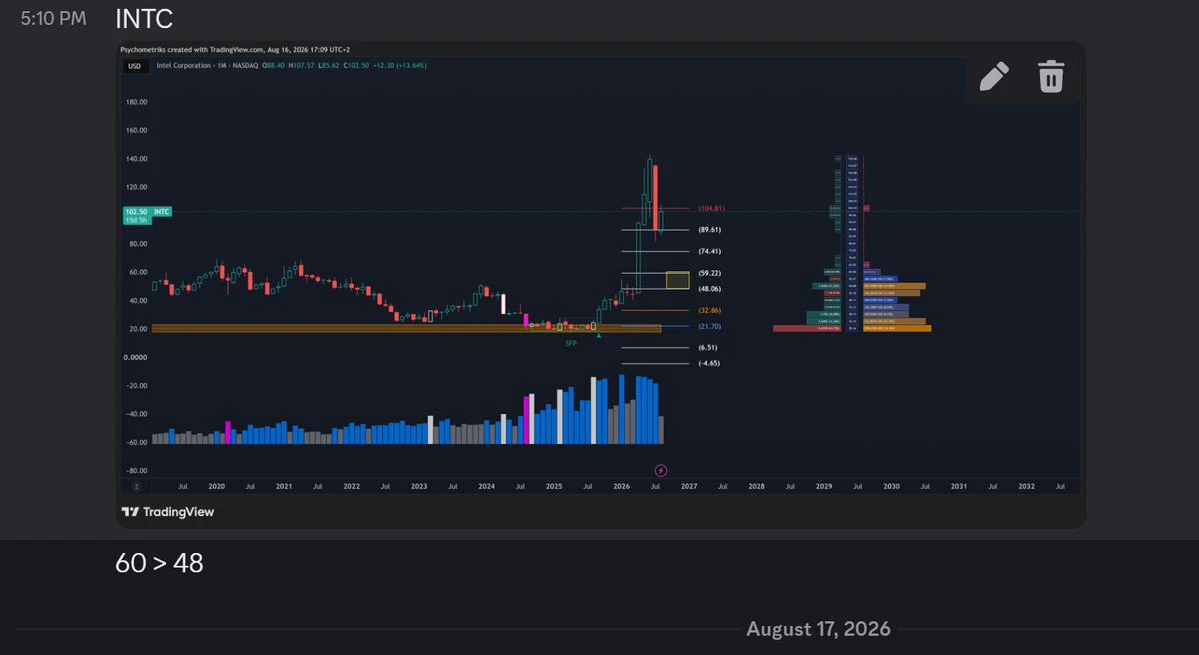
Task: Click the 5:10 PM message timestamp
Action: point(54,19)
